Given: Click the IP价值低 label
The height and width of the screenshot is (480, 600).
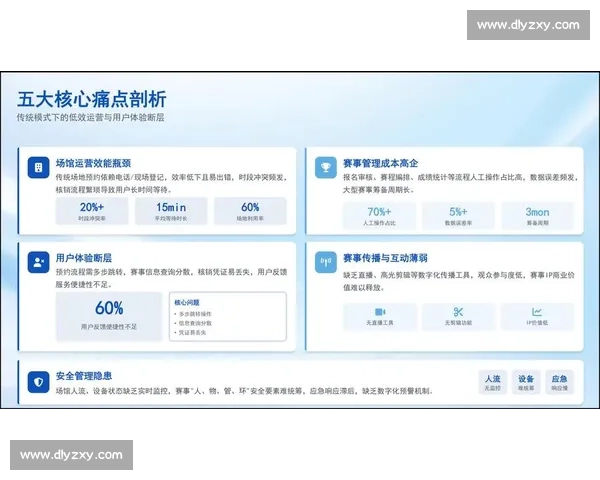Looking at the screenshot, I should pyautogui.click(x=537, y=323).
